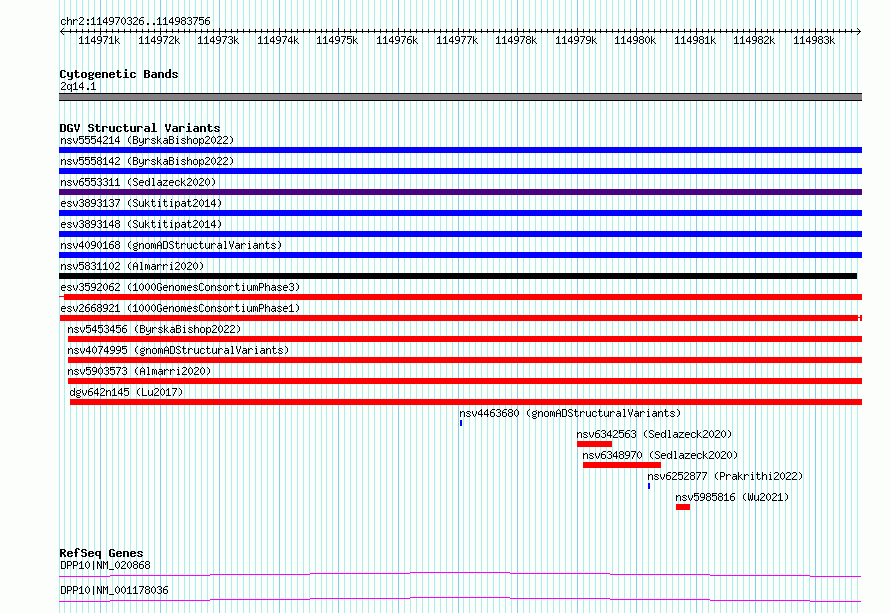Click the tiny blue marker under nsv6252877
Viewport: 890px width, 613px height.
coord(649,486)
